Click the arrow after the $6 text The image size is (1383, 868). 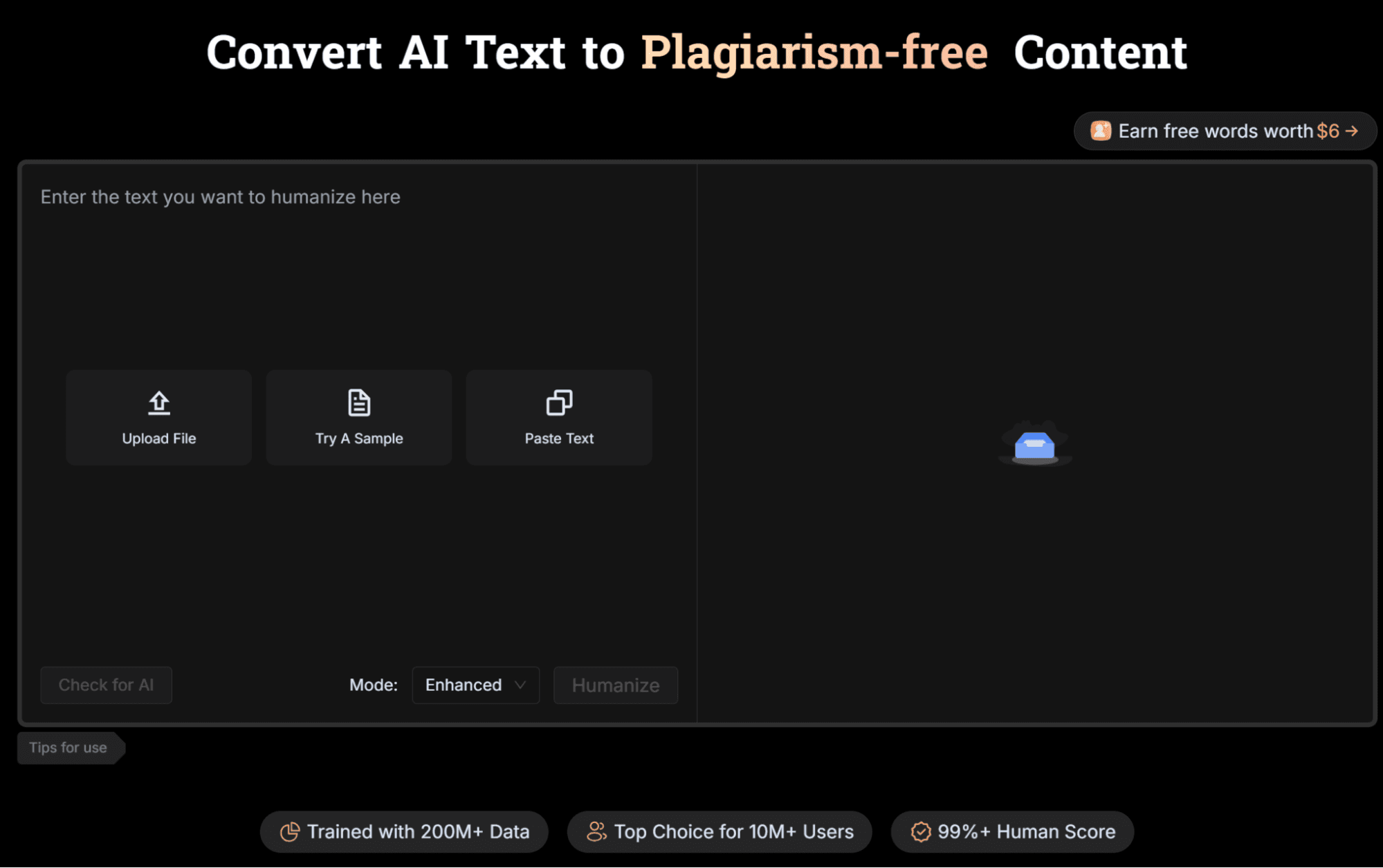pyautogui.click(x=1352, y=131)
